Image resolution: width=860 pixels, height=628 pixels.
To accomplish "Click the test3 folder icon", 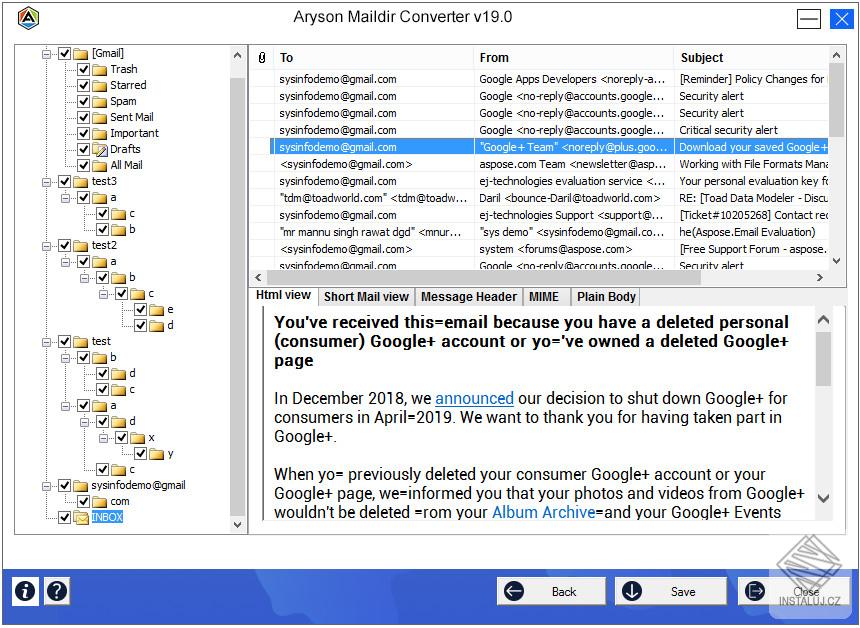I will click(x=81, y=182).
